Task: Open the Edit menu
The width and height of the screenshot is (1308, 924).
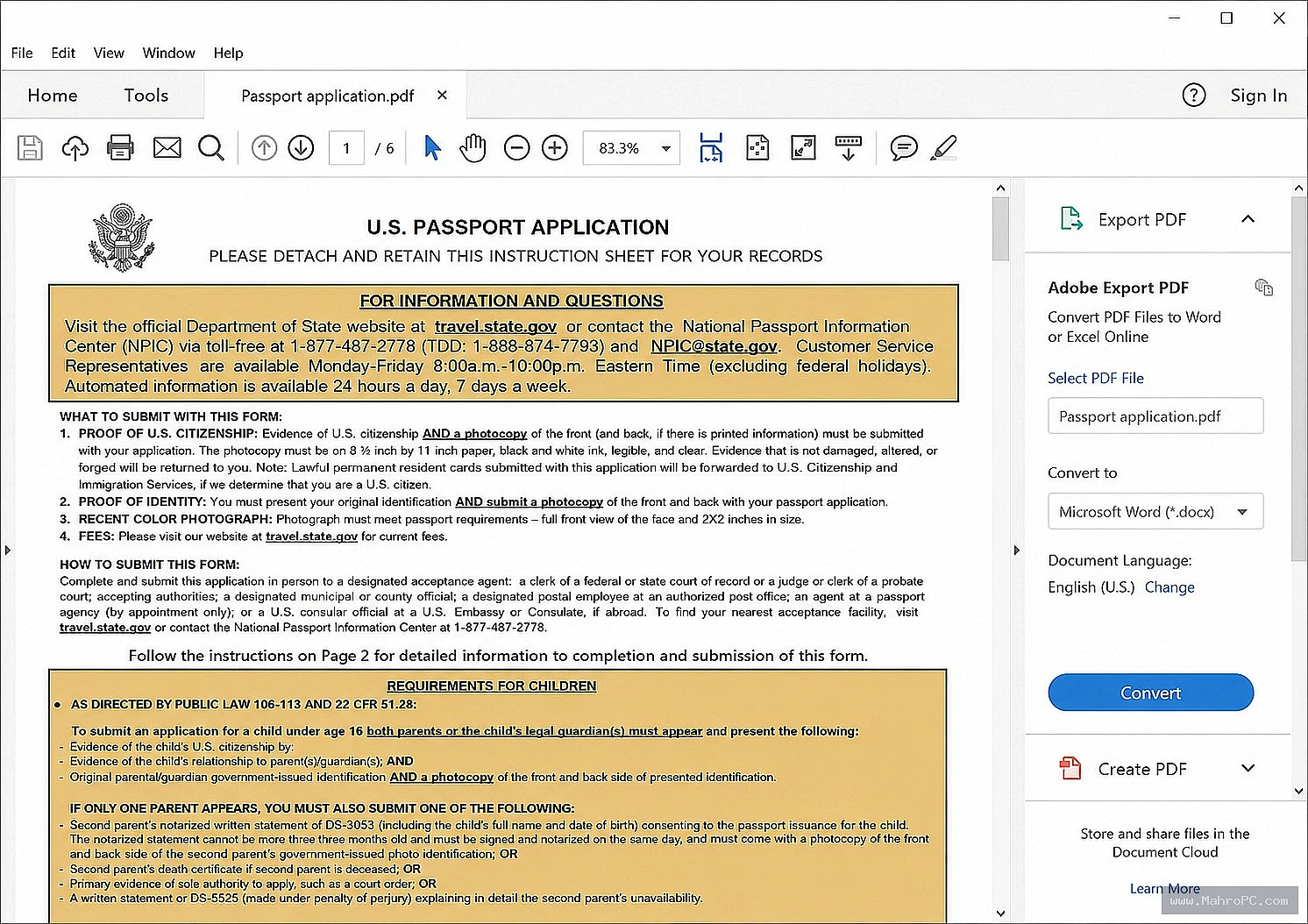Action: [x=63, y=53]
